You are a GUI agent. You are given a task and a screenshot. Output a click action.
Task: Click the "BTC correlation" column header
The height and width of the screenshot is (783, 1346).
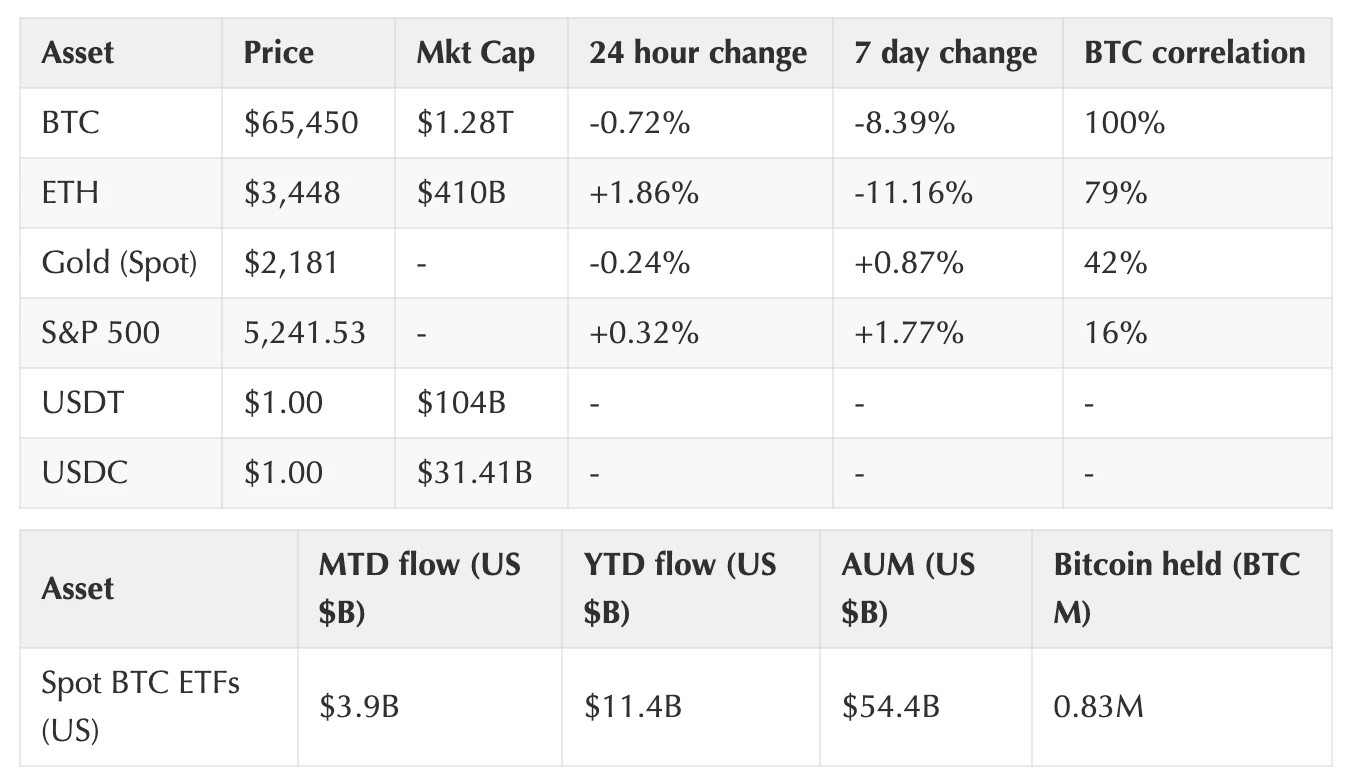click(x=1194, y=53)
